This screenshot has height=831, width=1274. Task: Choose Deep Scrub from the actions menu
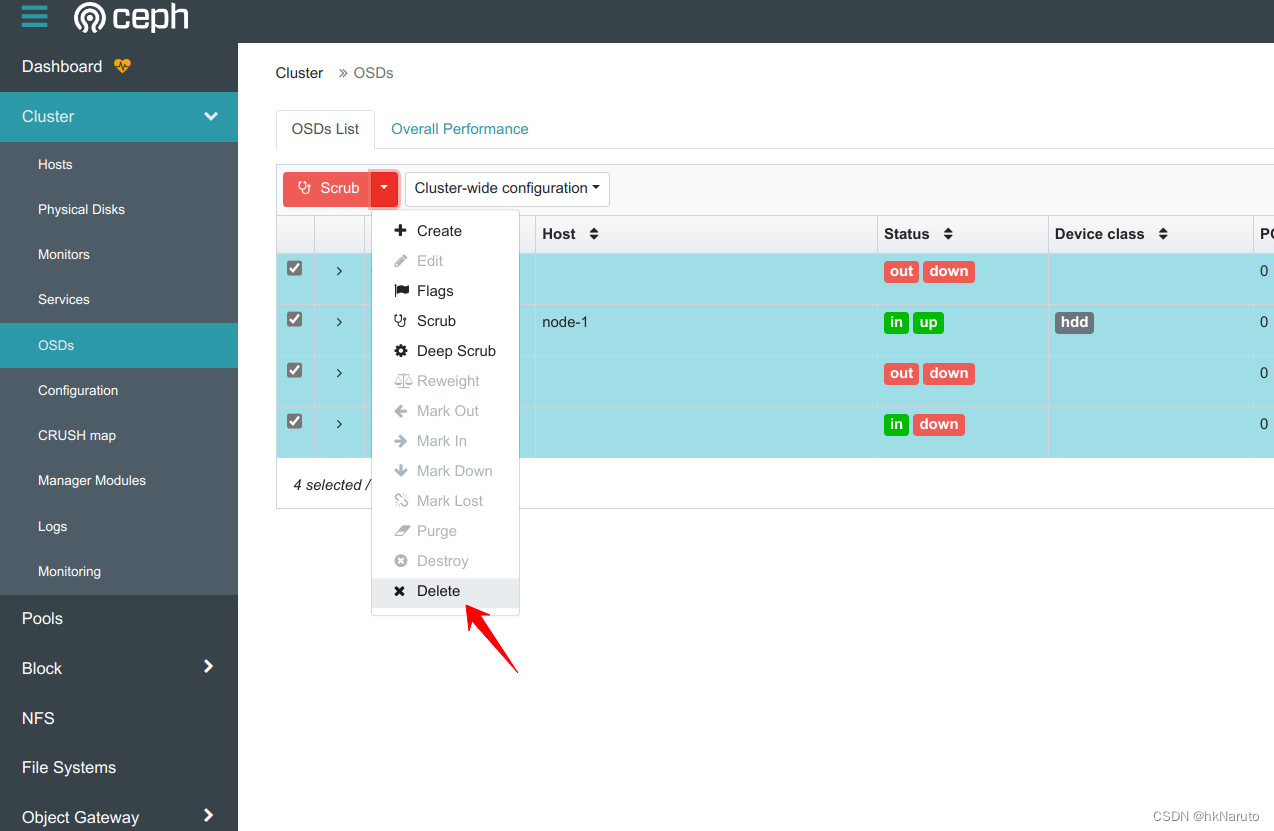445,351
